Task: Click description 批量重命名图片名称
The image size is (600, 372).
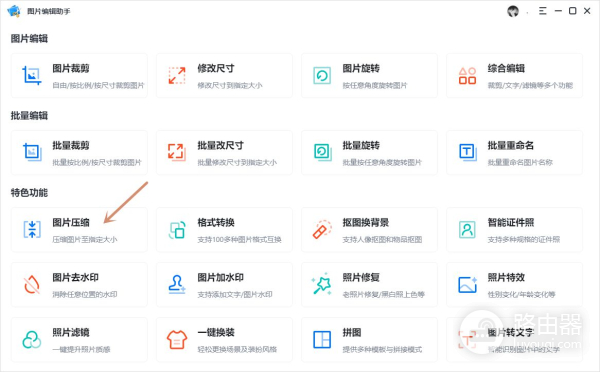Action: click(520, 162)
